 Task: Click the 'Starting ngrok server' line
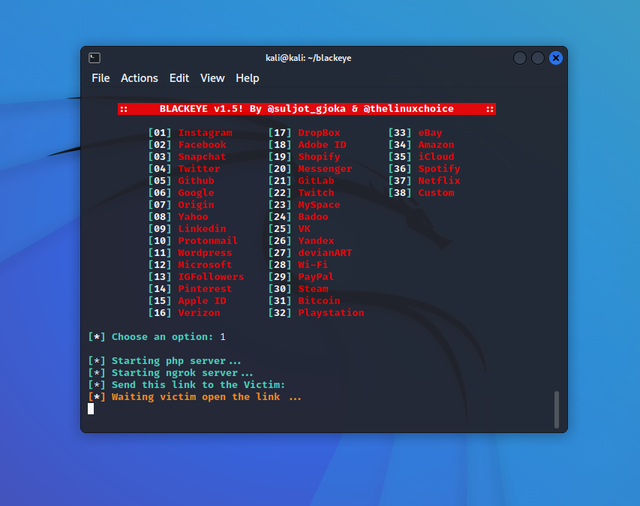[x=171, y=373]
